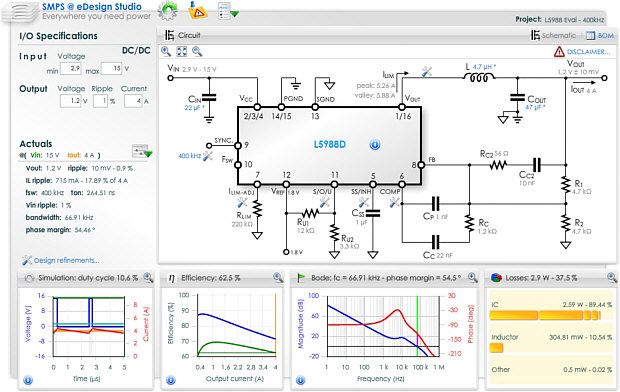
Task: Switch to the Schematic view tab
Action: point(553,36)
